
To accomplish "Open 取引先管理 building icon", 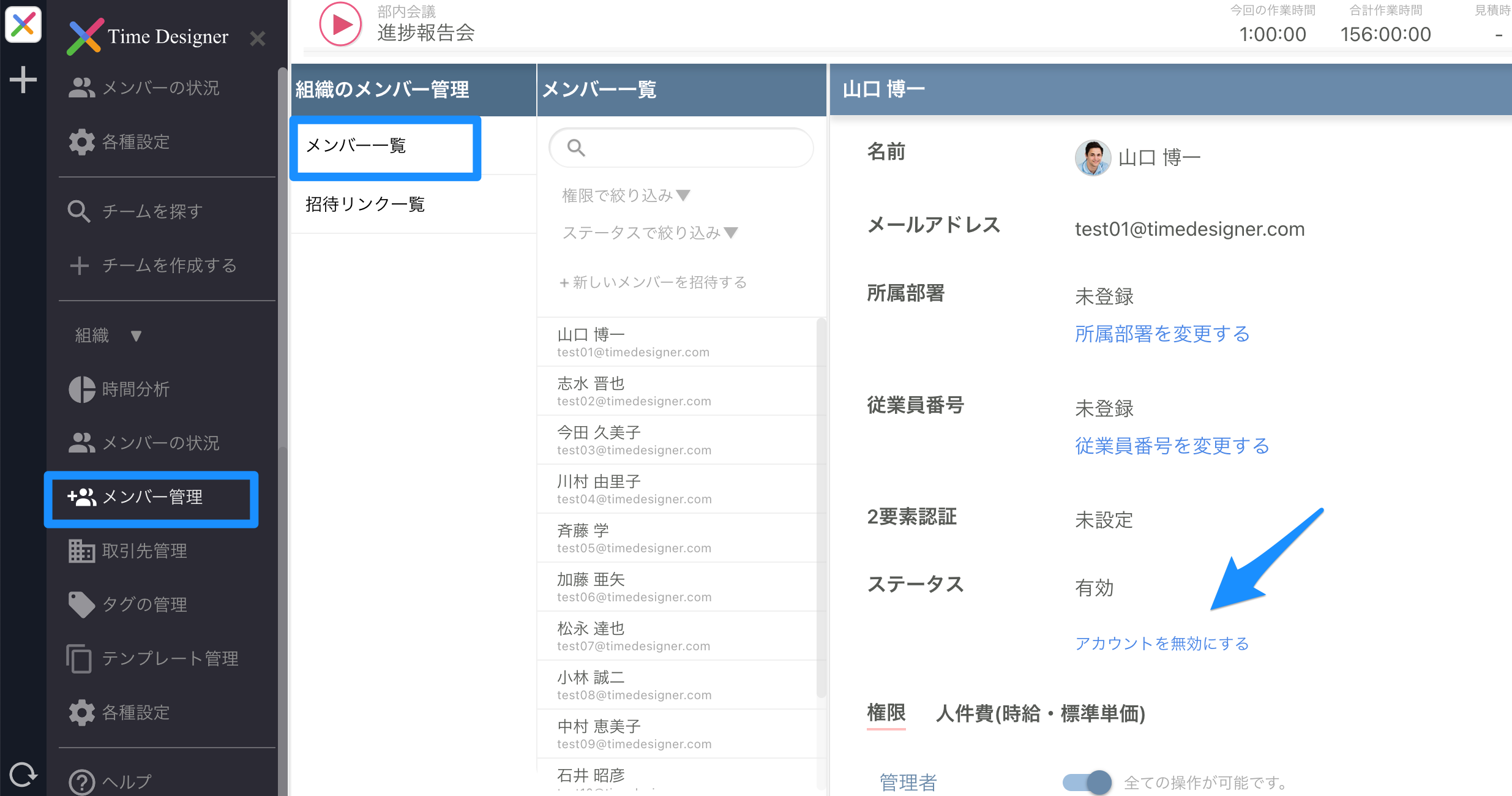I will (x=81, y=550).
